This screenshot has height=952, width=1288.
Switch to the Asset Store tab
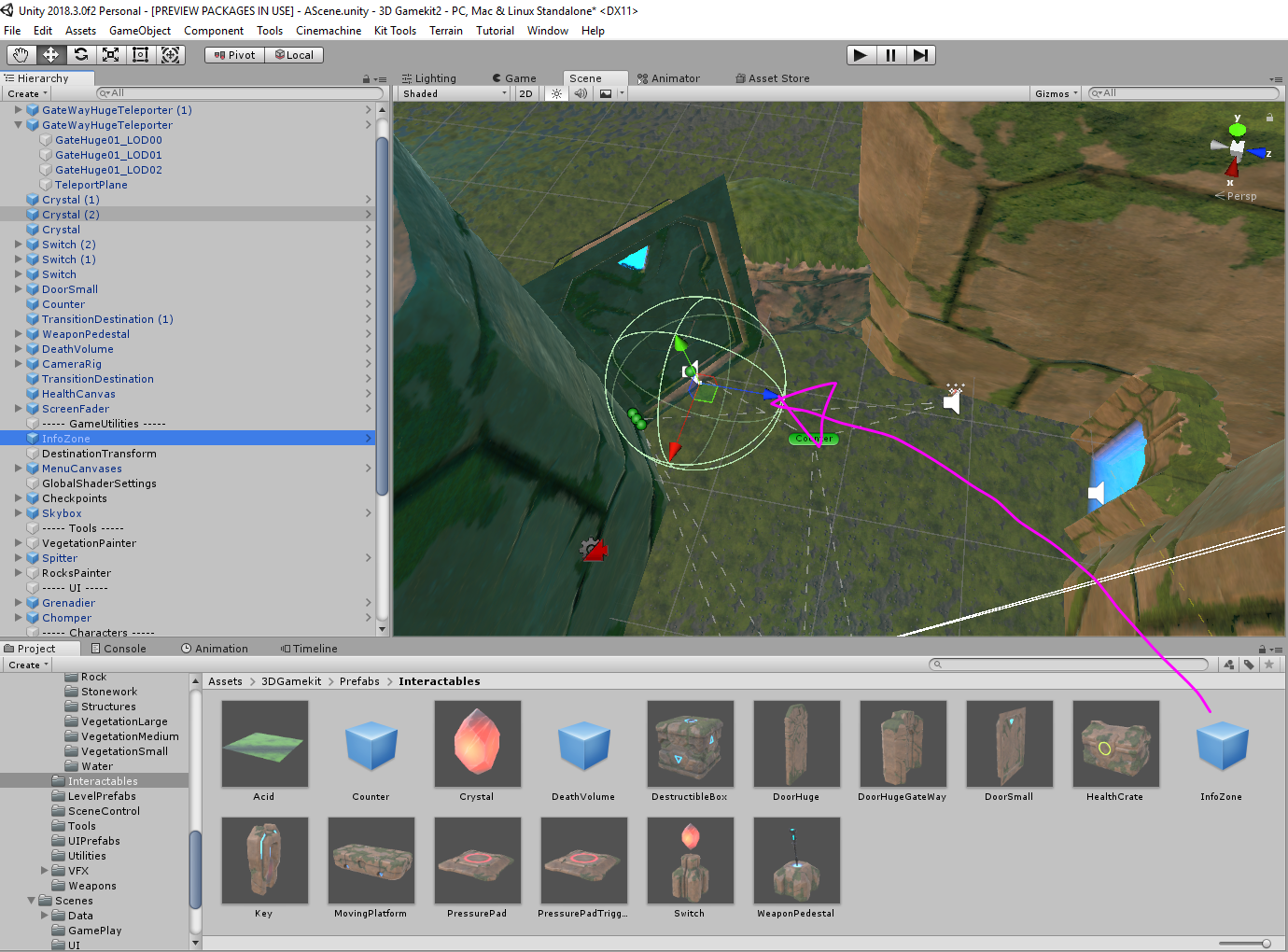tap(773, 78)
